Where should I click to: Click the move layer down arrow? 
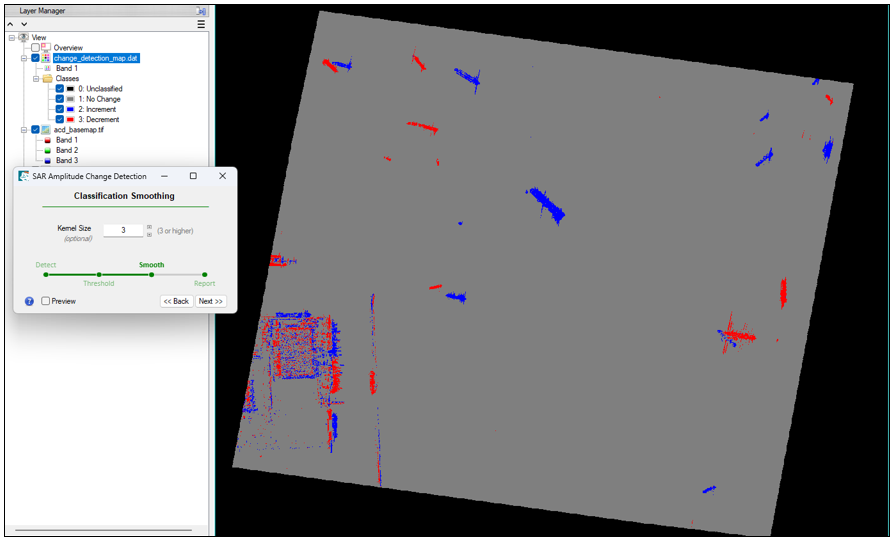(23, 24)
